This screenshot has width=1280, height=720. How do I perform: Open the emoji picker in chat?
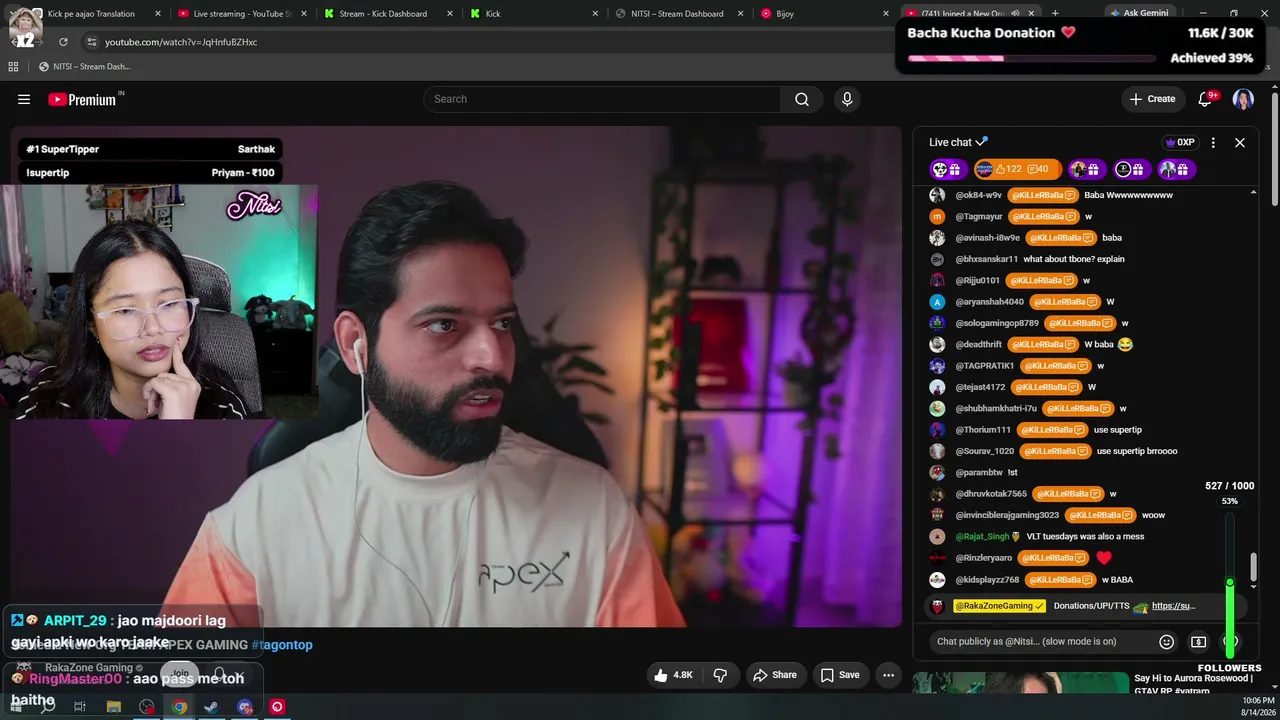(1166, 642)
